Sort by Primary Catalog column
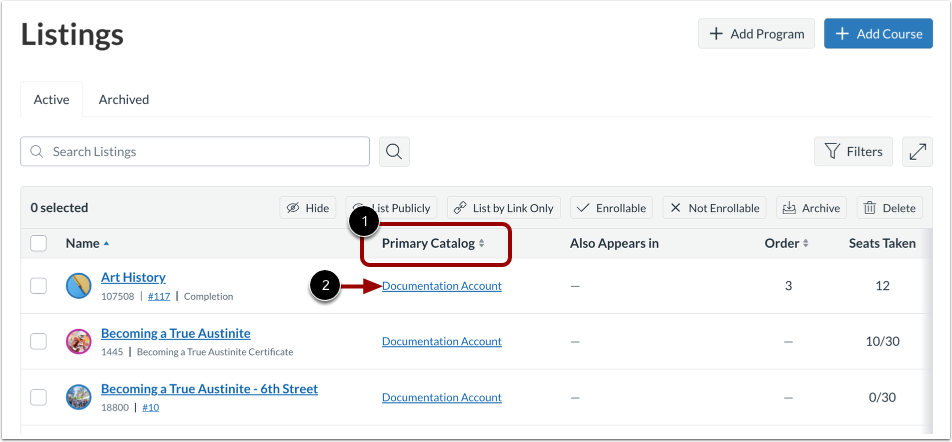952x442 pixels. pos(434,243)
